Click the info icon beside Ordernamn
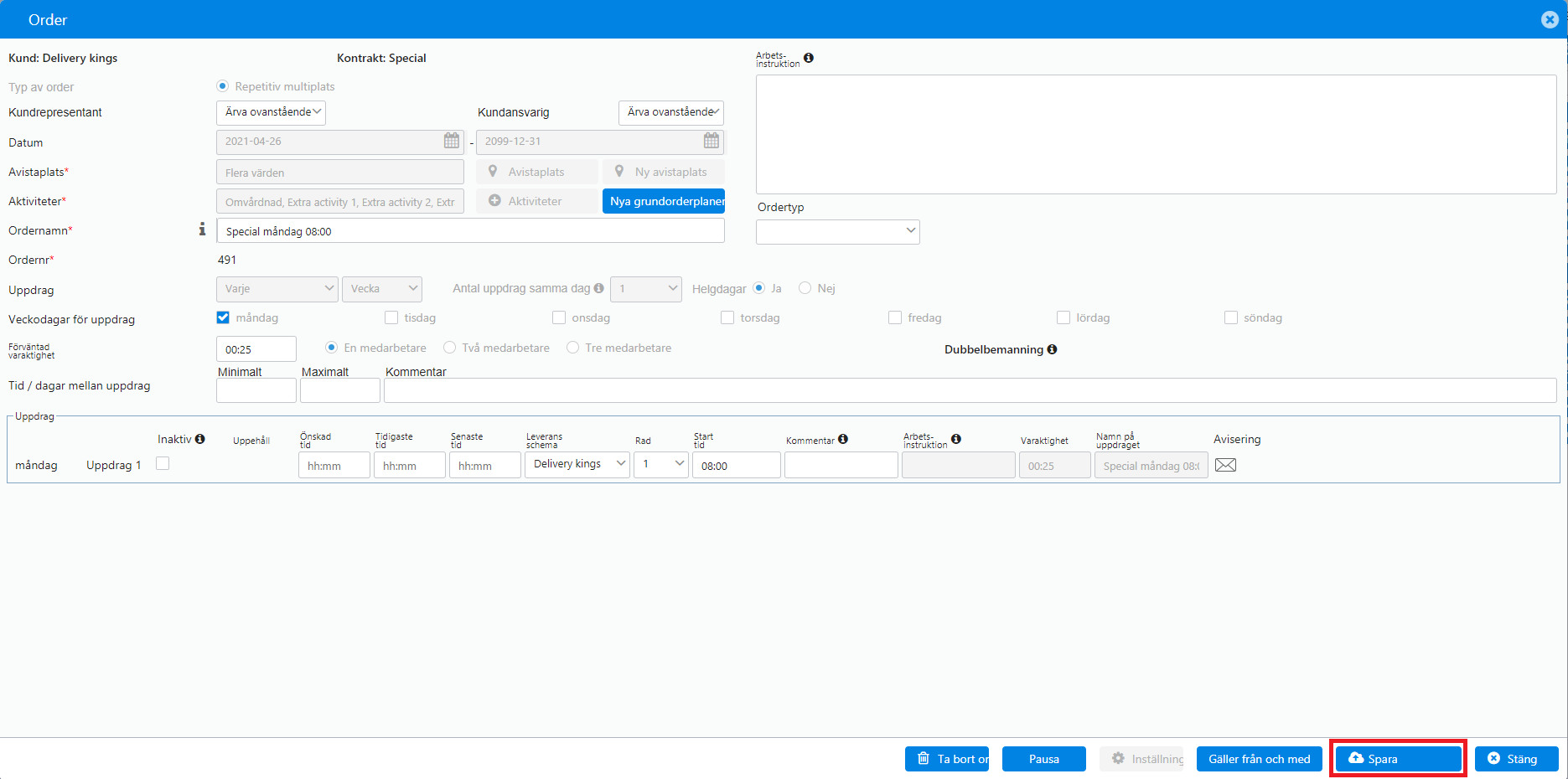This screenshot has height=779, width=1568. coord(202,230)
